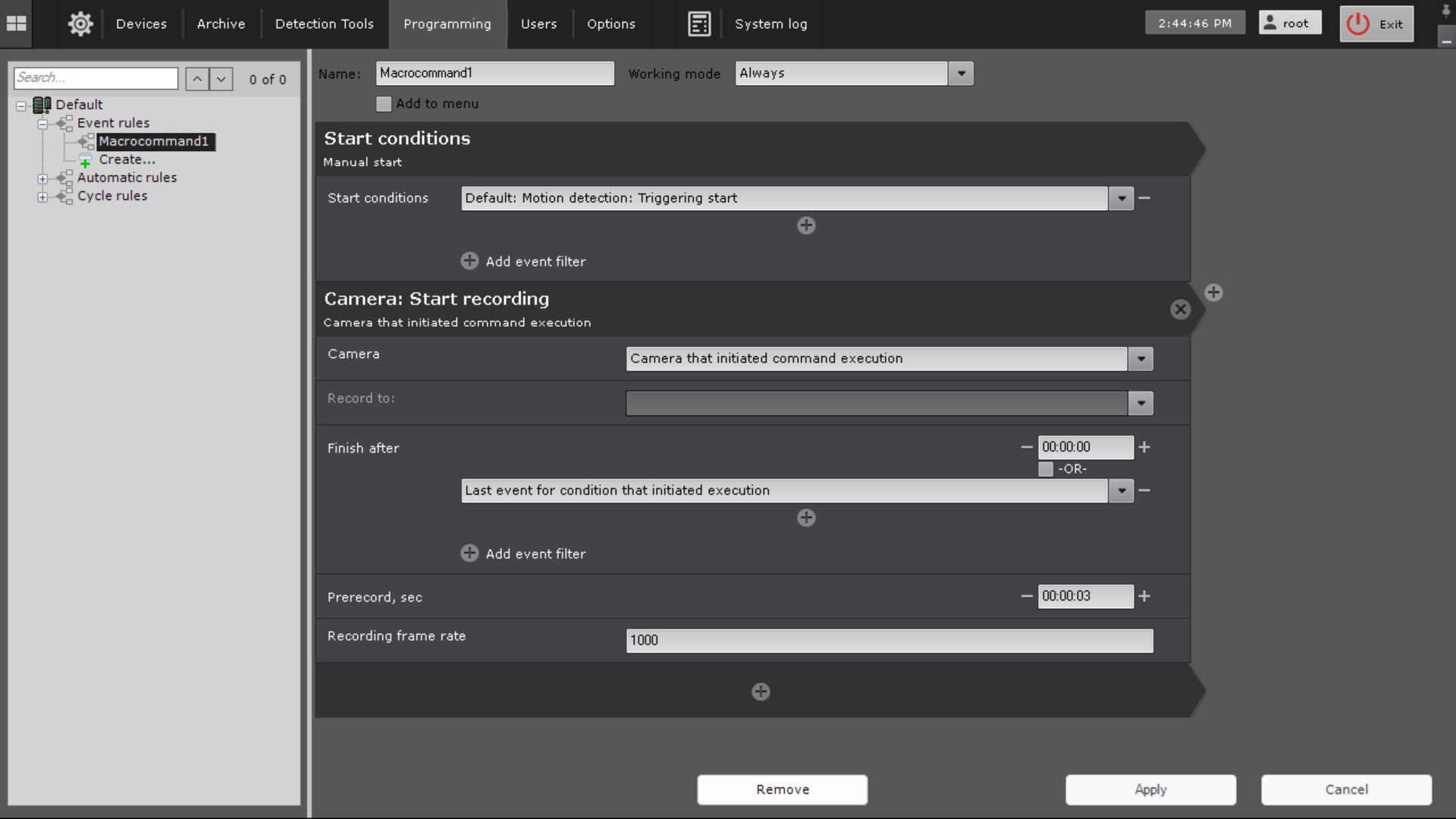The height and width of the screenshot is (819, 1456).
Task: Open the Camera selection dropdown
Action: 1141,359
